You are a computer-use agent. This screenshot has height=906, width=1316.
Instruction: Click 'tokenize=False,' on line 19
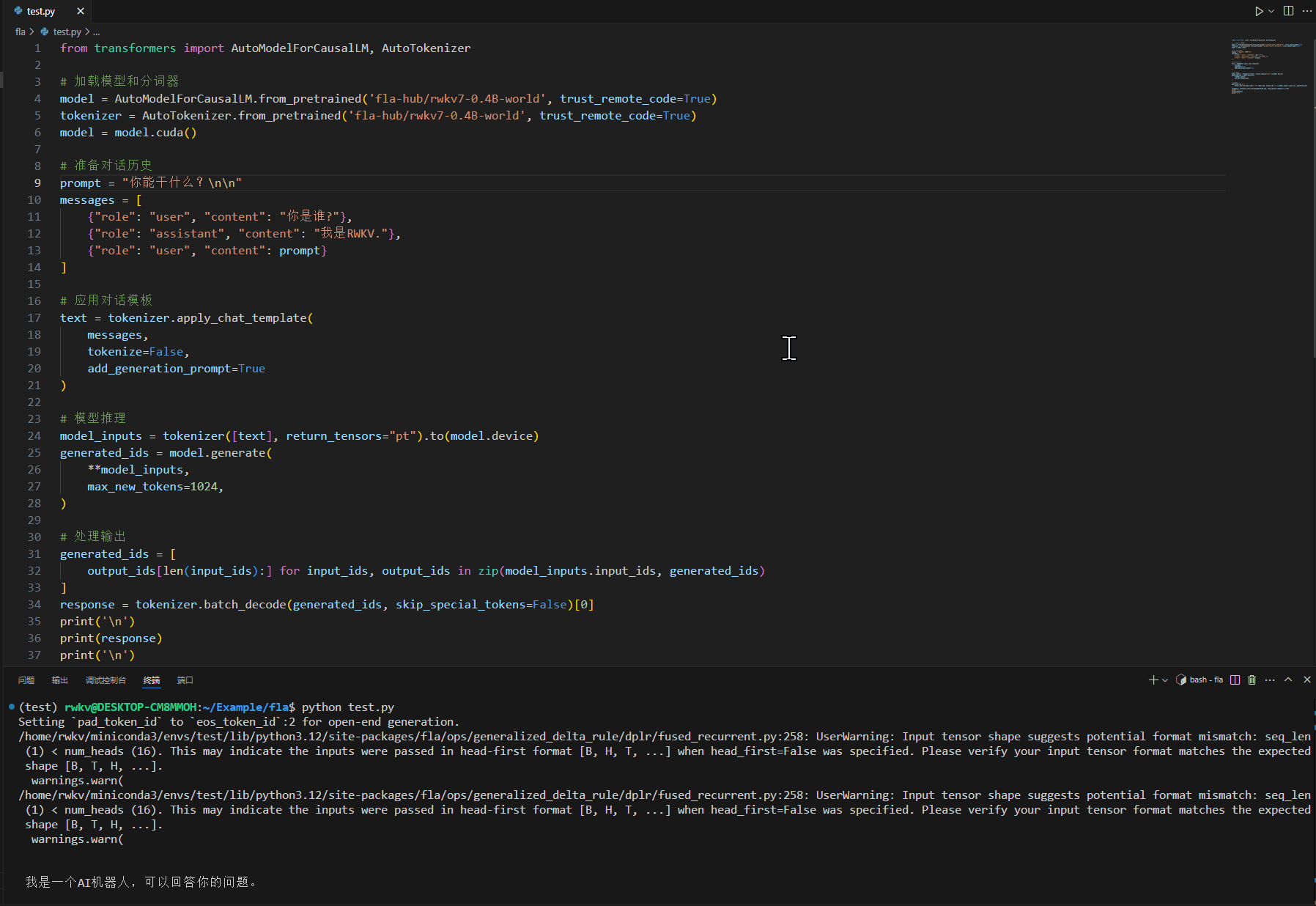(138, 352)
